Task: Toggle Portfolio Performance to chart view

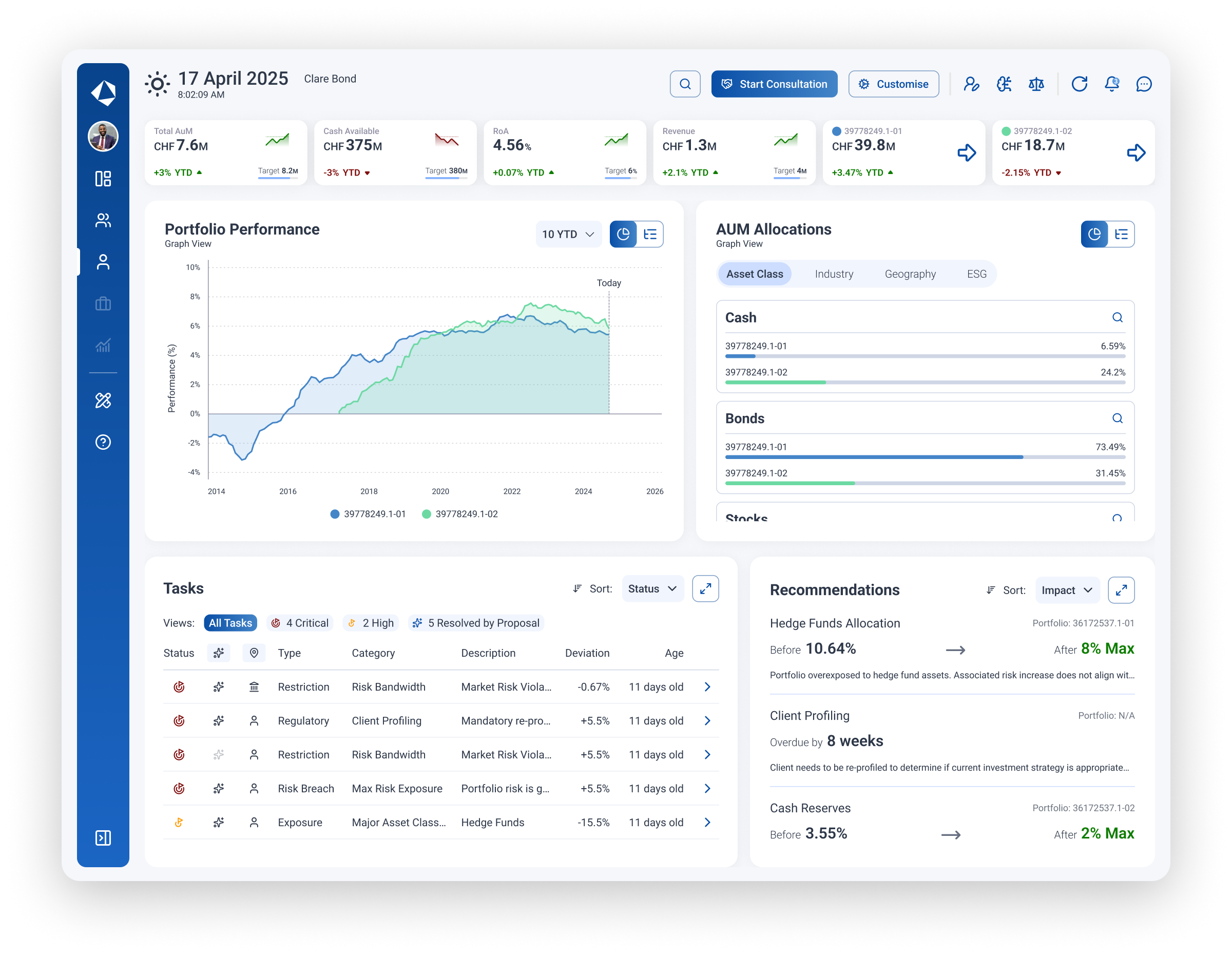Action: 623,234
